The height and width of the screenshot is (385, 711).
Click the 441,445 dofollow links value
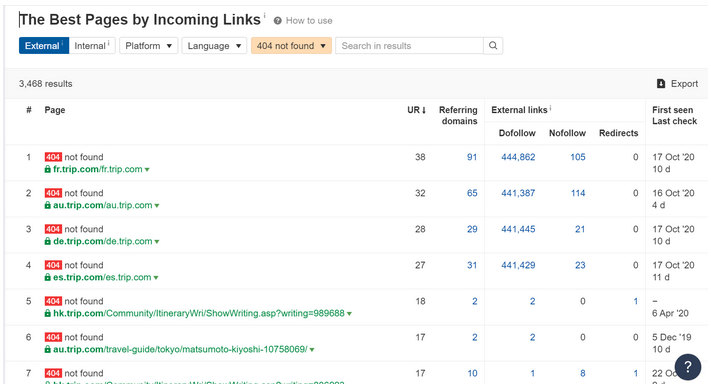pos(518,229)
